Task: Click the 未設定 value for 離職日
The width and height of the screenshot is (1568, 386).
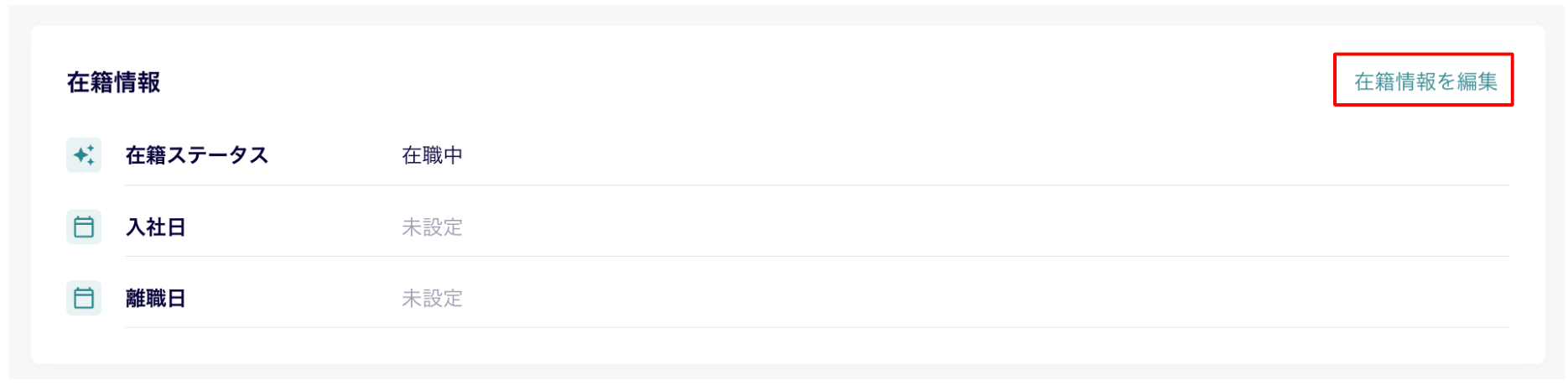Action: coord(433,298)
